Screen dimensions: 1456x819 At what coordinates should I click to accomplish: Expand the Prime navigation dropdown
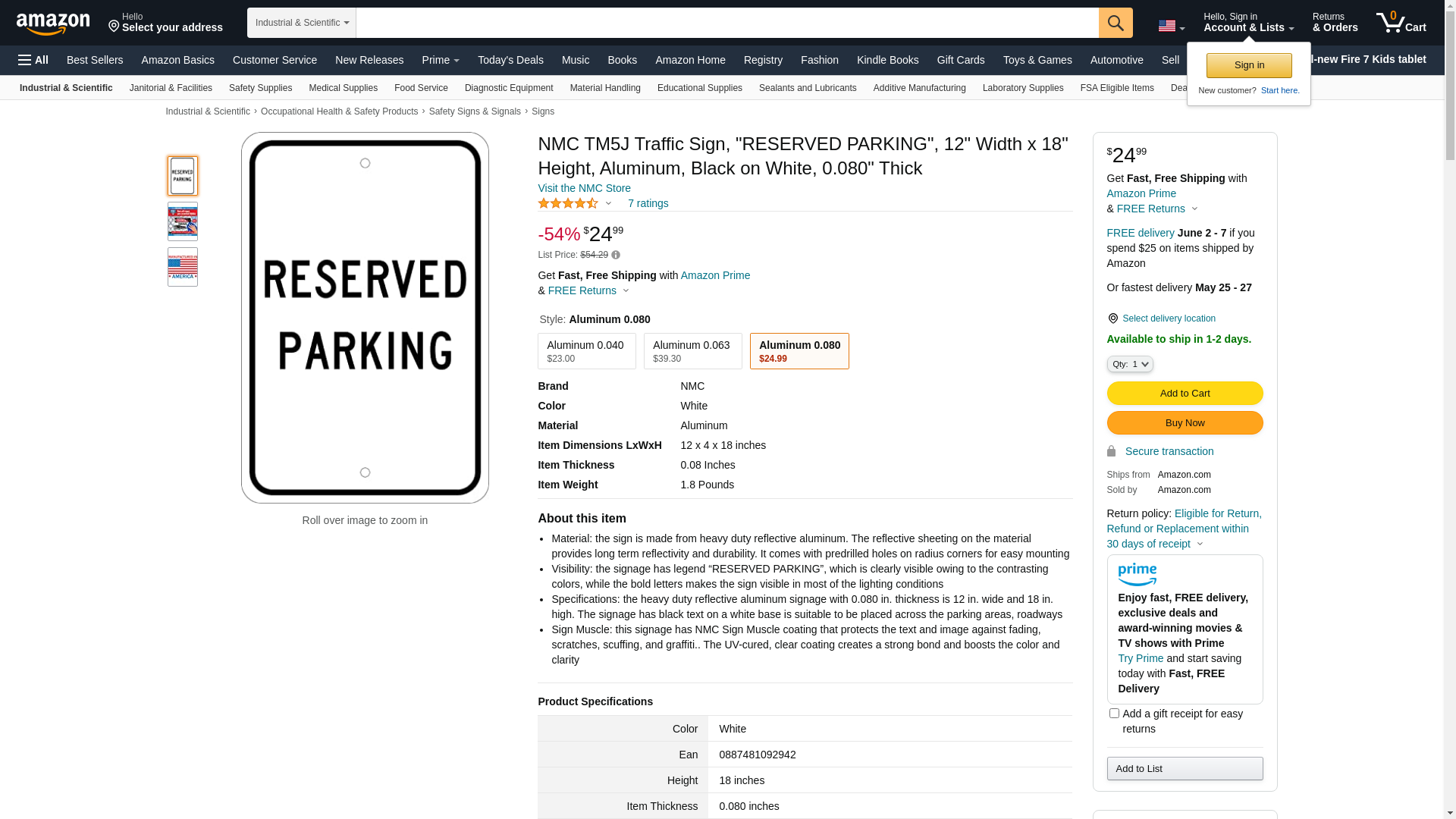pyautogui.click(x=441, y=60)
